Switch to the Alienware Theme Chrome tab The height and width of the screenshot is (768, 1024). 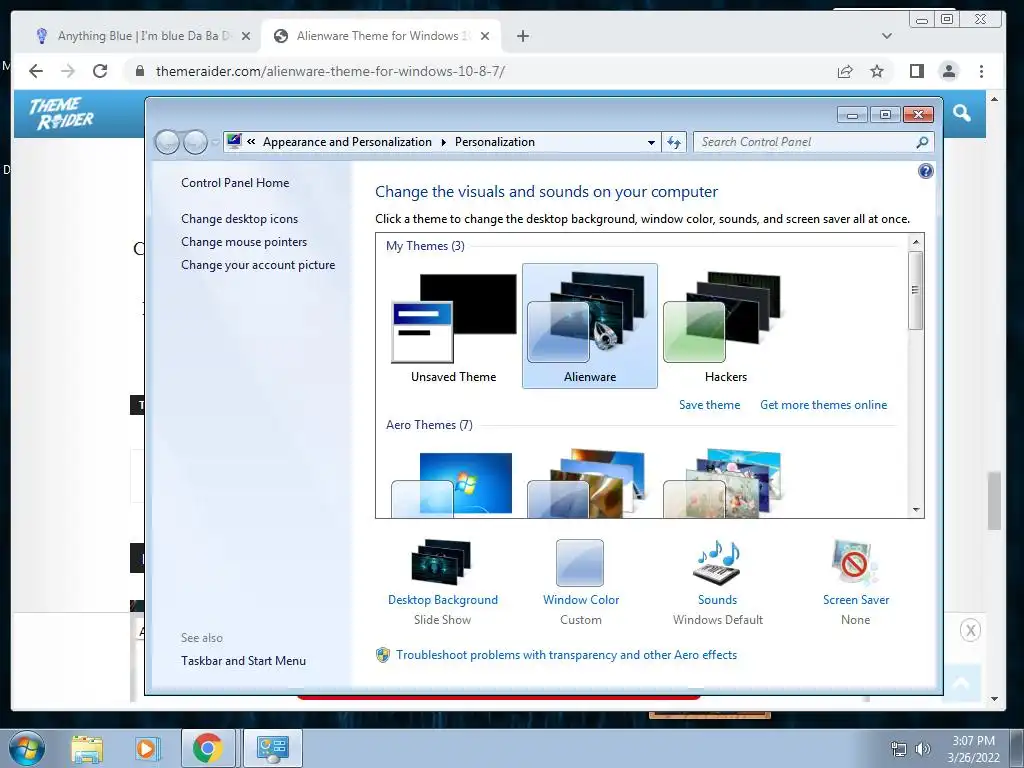coord(382,36)
